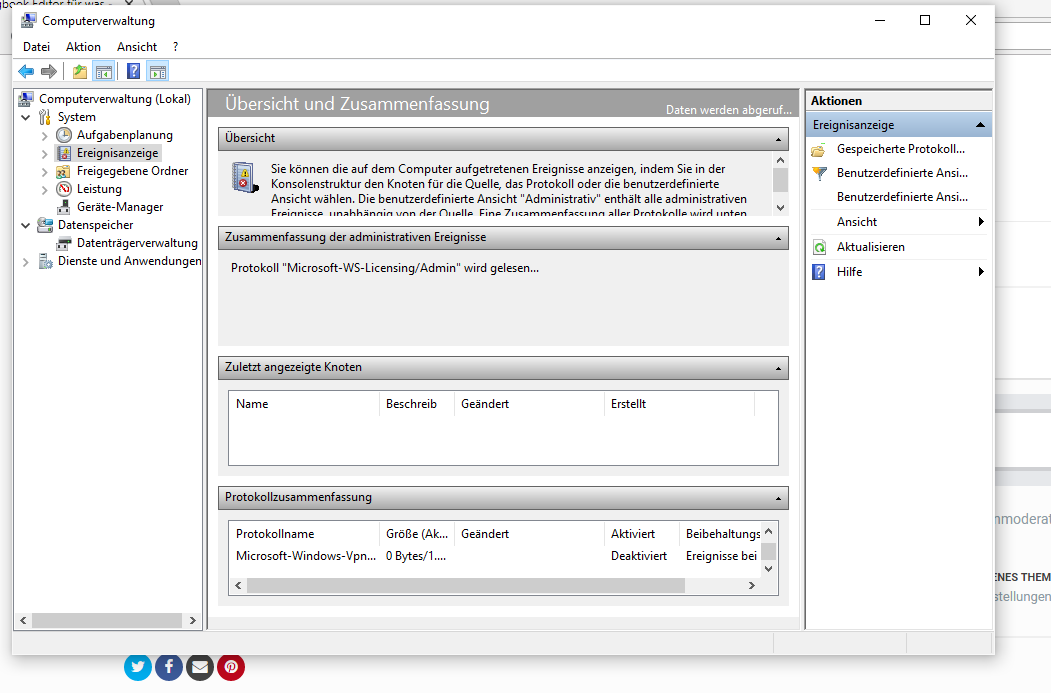This screenshot has width=1051, height=693.
Task: Open the Datei menu
Action: click(x=36, y=47)
